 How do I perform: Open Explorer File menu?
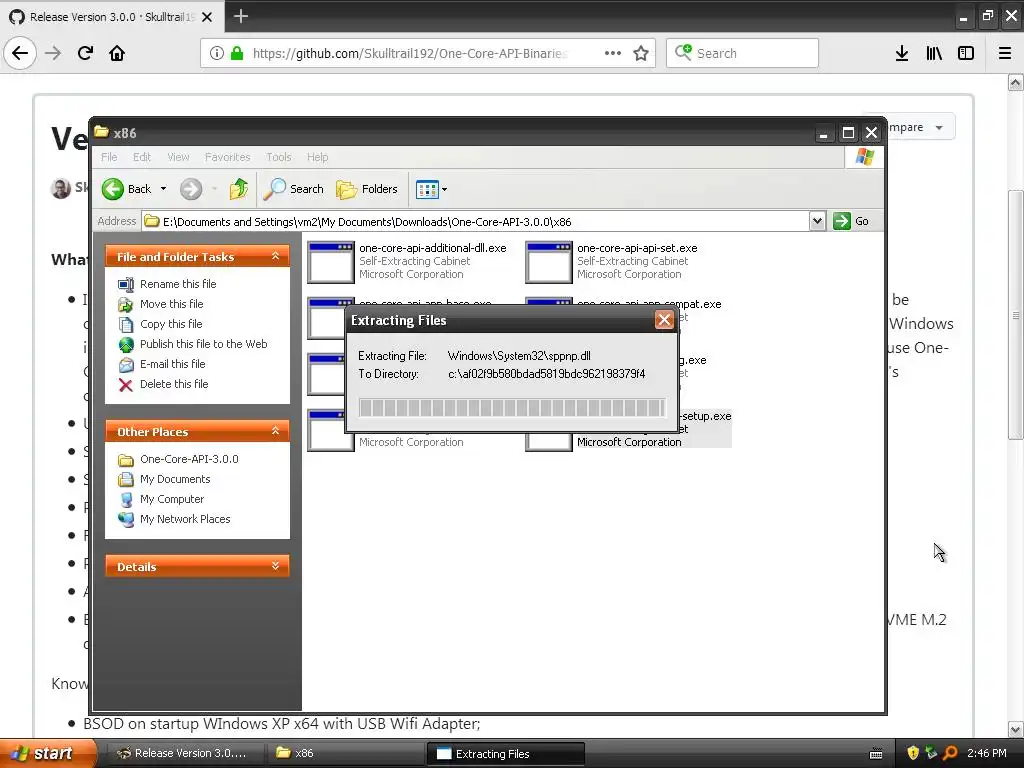[x=109, y=157]
